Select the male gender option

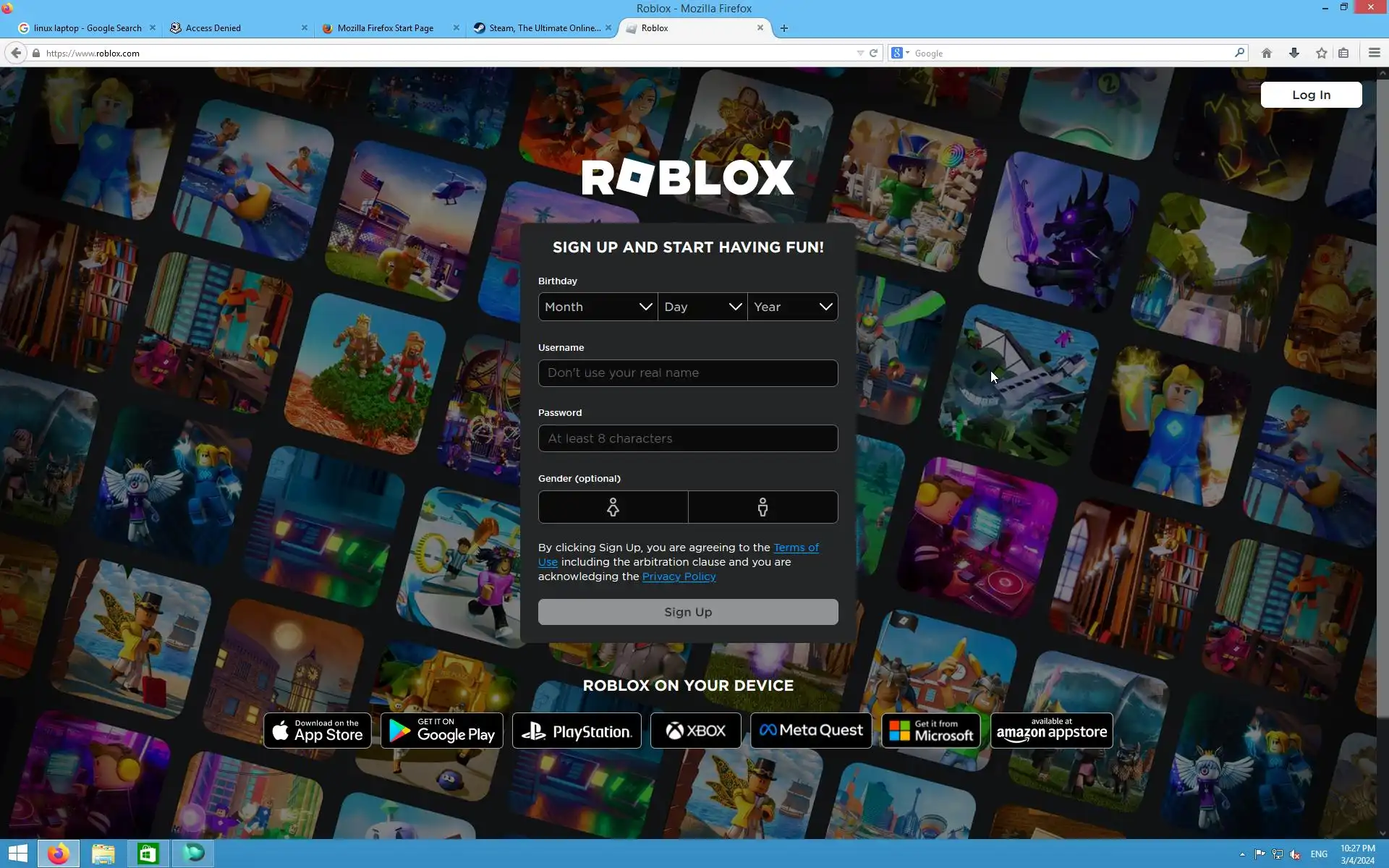click(x=763, y=507)
